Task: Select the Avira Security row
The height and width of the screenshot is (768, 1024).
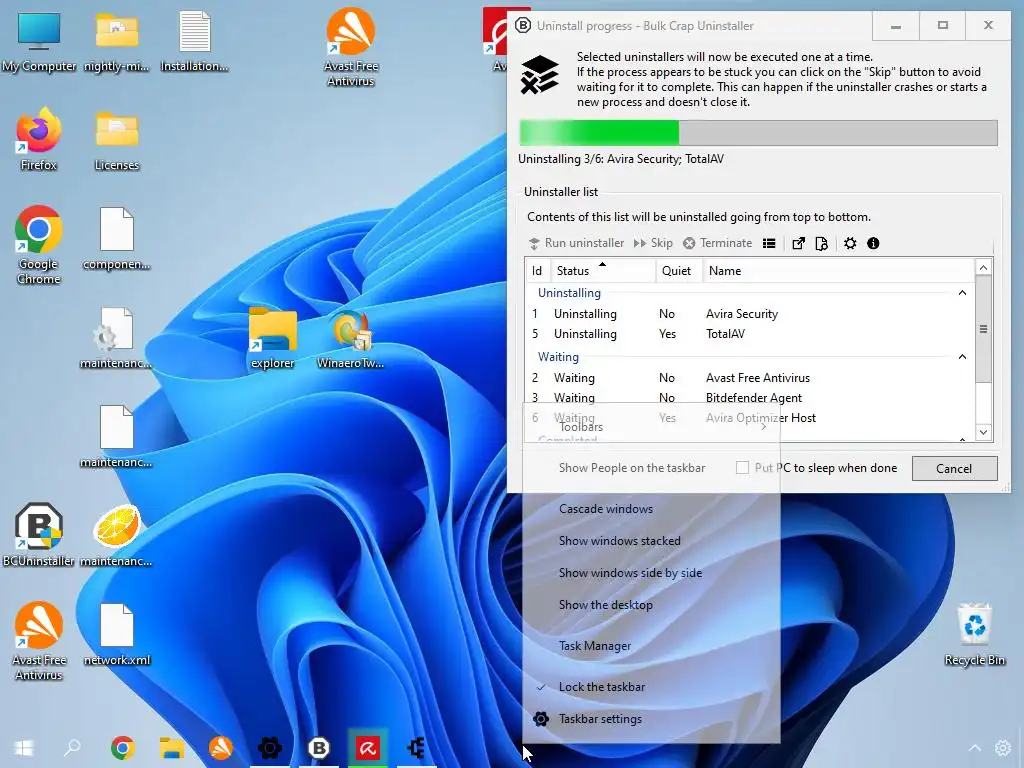Action: pyautogui.click(x=750, y=313)
